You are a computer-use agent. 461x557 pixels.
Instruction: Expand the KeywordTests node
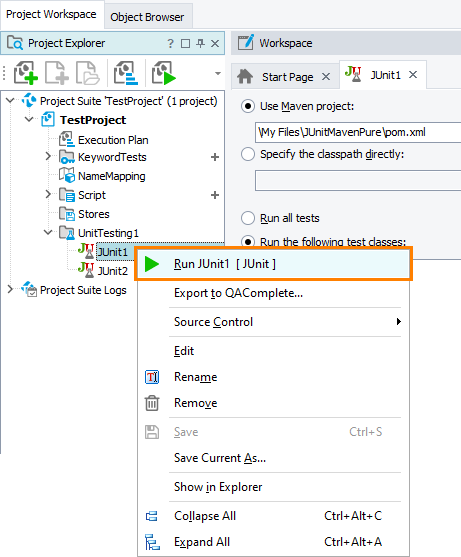click(48, 156)
